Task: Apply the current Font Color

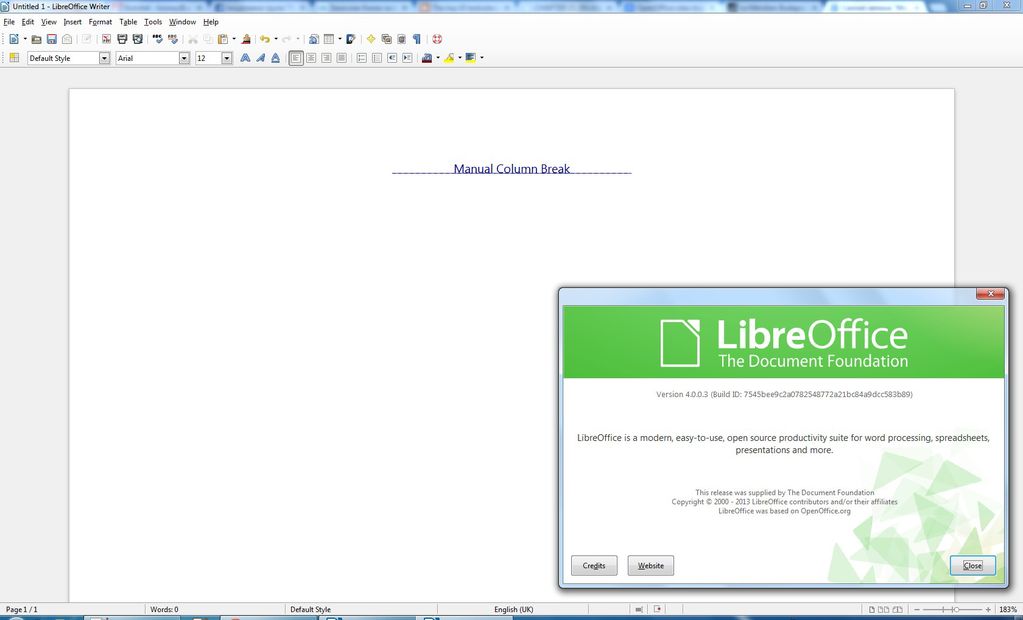Action: click(427, 58)
